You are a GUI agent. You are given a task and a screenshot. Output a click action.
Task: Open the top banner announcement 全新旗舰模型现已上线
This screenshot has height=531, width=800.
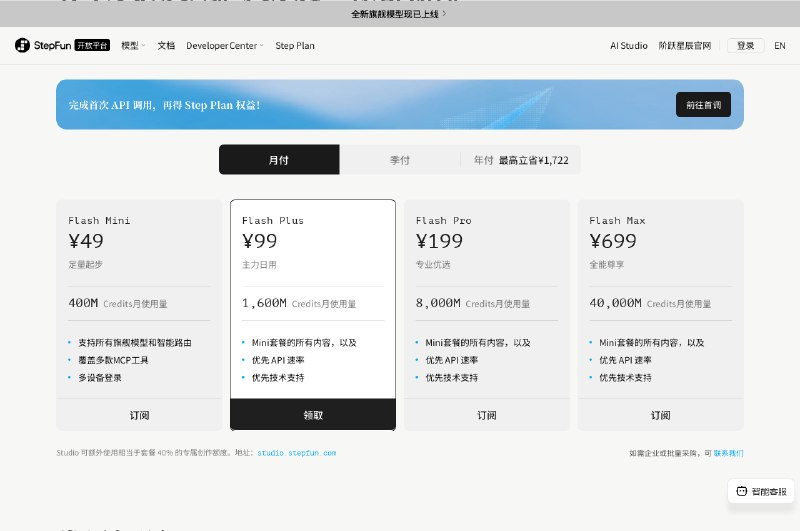(x=399, y=14)
